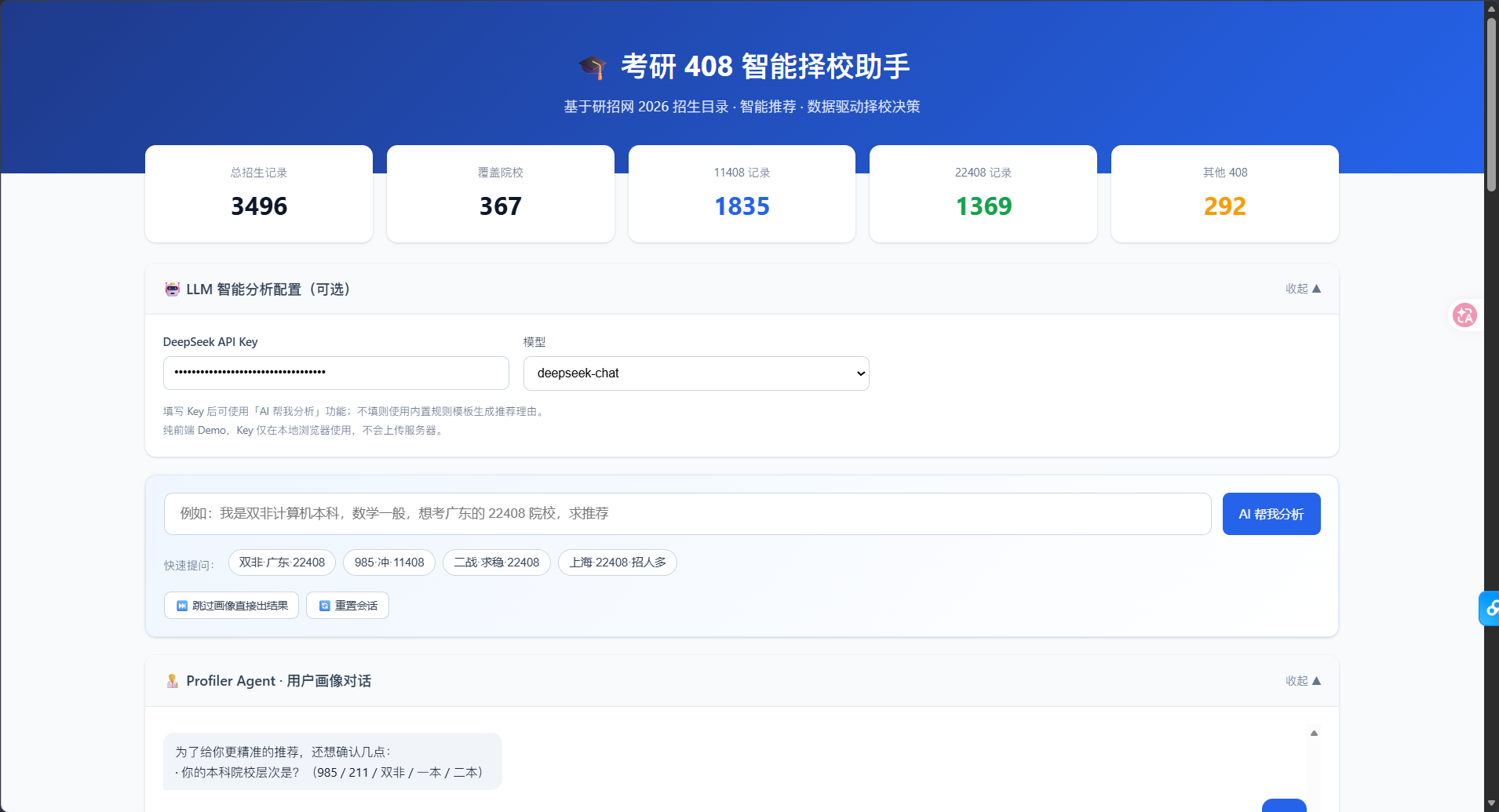This screenshot has height=812, width=1499.
Task: Click the 其他 408 292 card
Action: tap(1225, 194)
